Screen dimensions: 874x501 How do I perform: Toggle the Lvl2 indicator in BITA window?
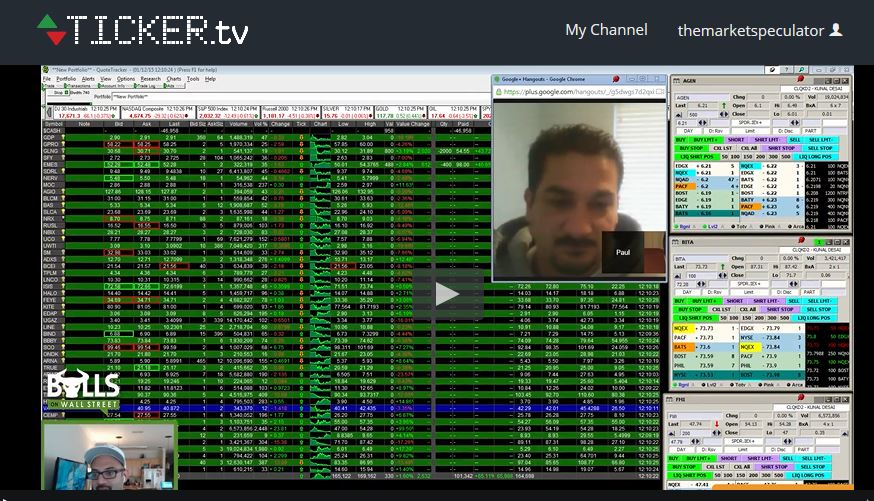tap(709, 385)
